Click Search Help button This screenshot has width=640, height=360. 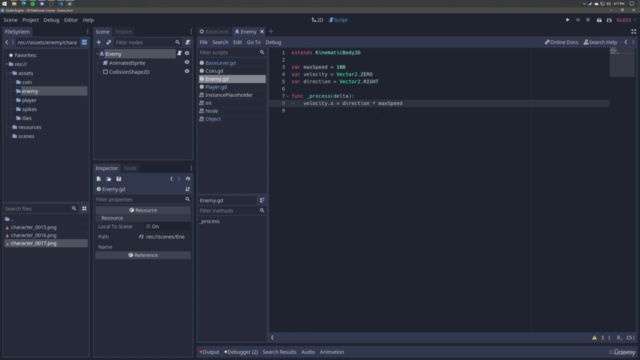(x=600, y=42)
